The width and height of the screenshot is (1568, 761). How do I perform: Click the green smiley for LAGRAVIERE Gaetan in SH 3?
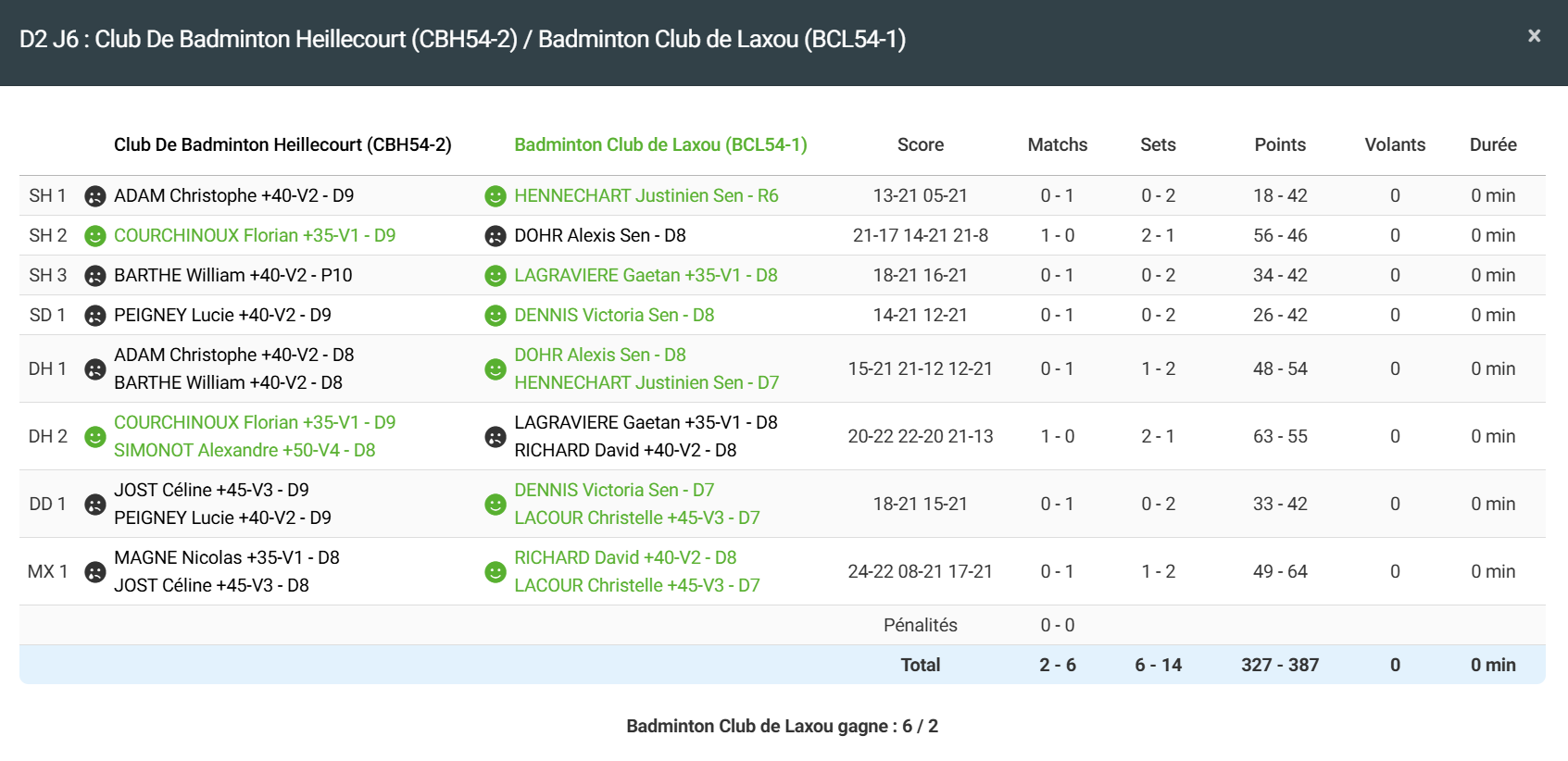[x=495, y=276]
